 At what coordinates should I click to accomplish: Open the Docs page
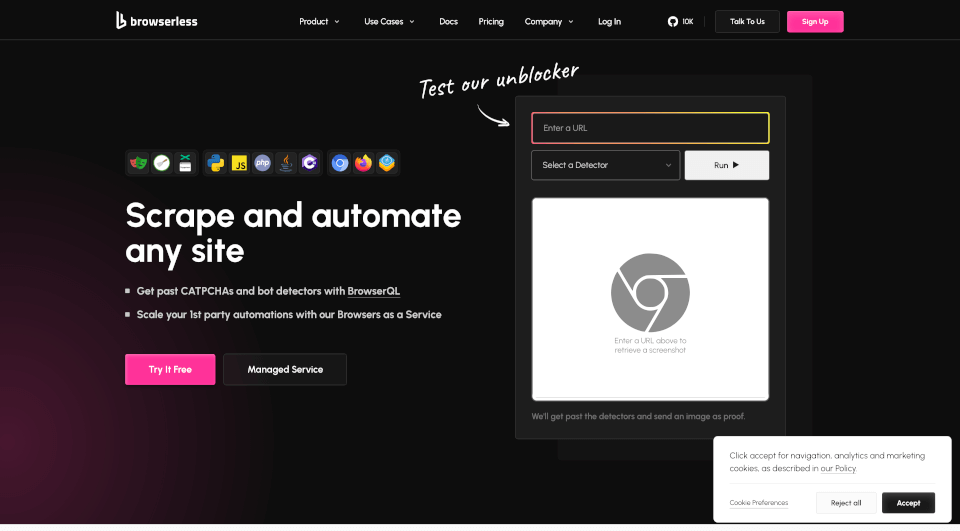(448, 21)
